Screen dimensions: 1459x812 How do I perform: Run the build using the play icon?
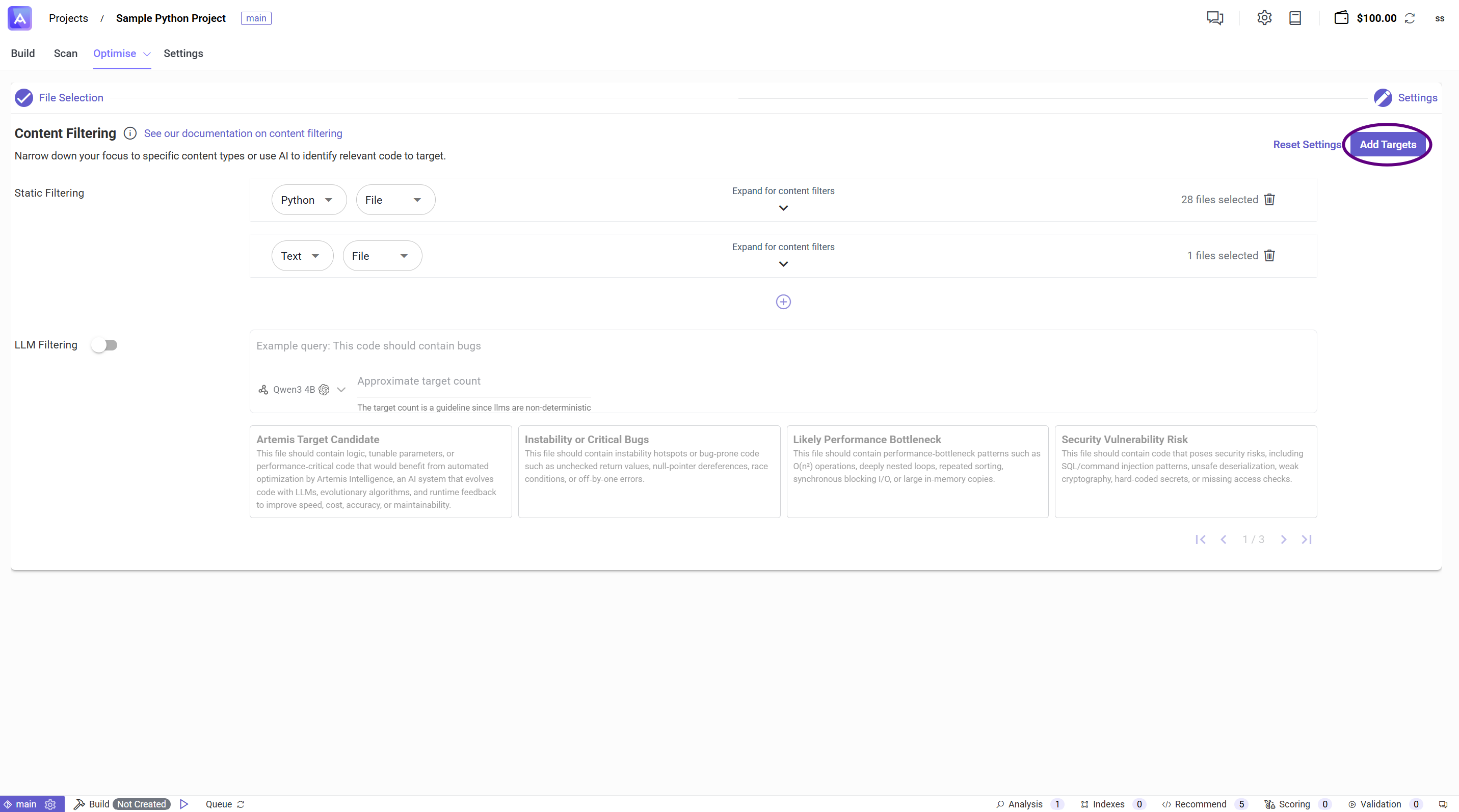pyautogui.click(x=183, y=803)
